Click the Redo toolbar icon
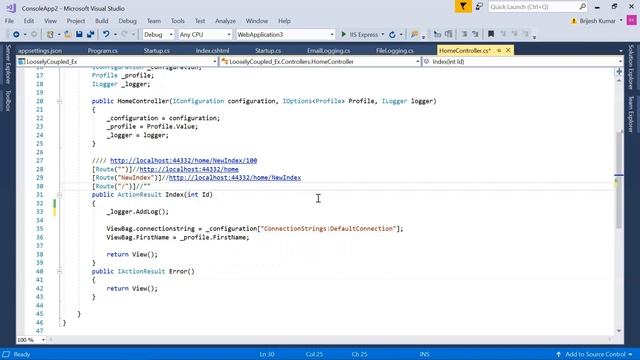Viewport: 640px width, 360px height. click(x=124, y=35)
